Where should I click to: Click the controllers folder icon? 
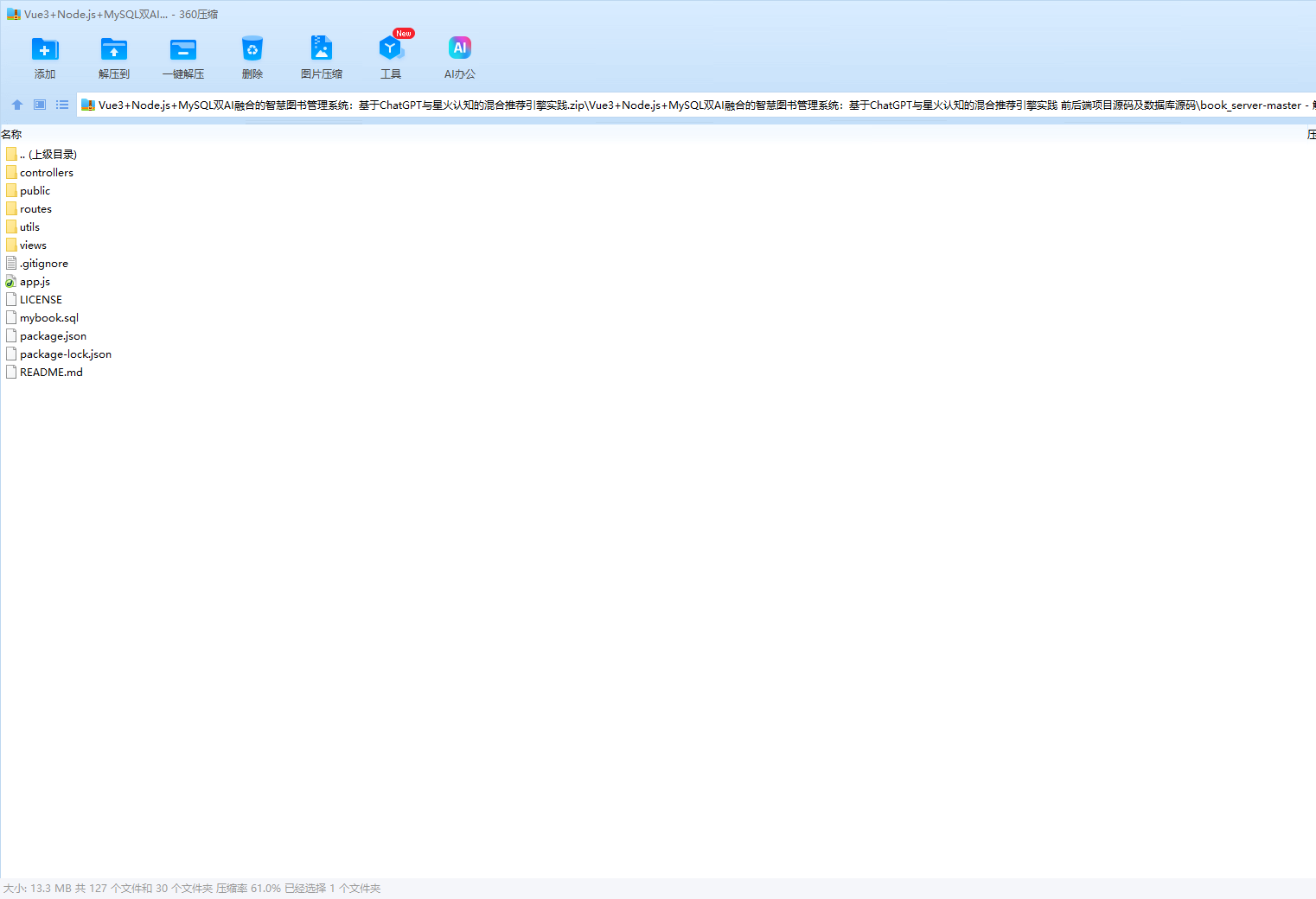(11, 172)
